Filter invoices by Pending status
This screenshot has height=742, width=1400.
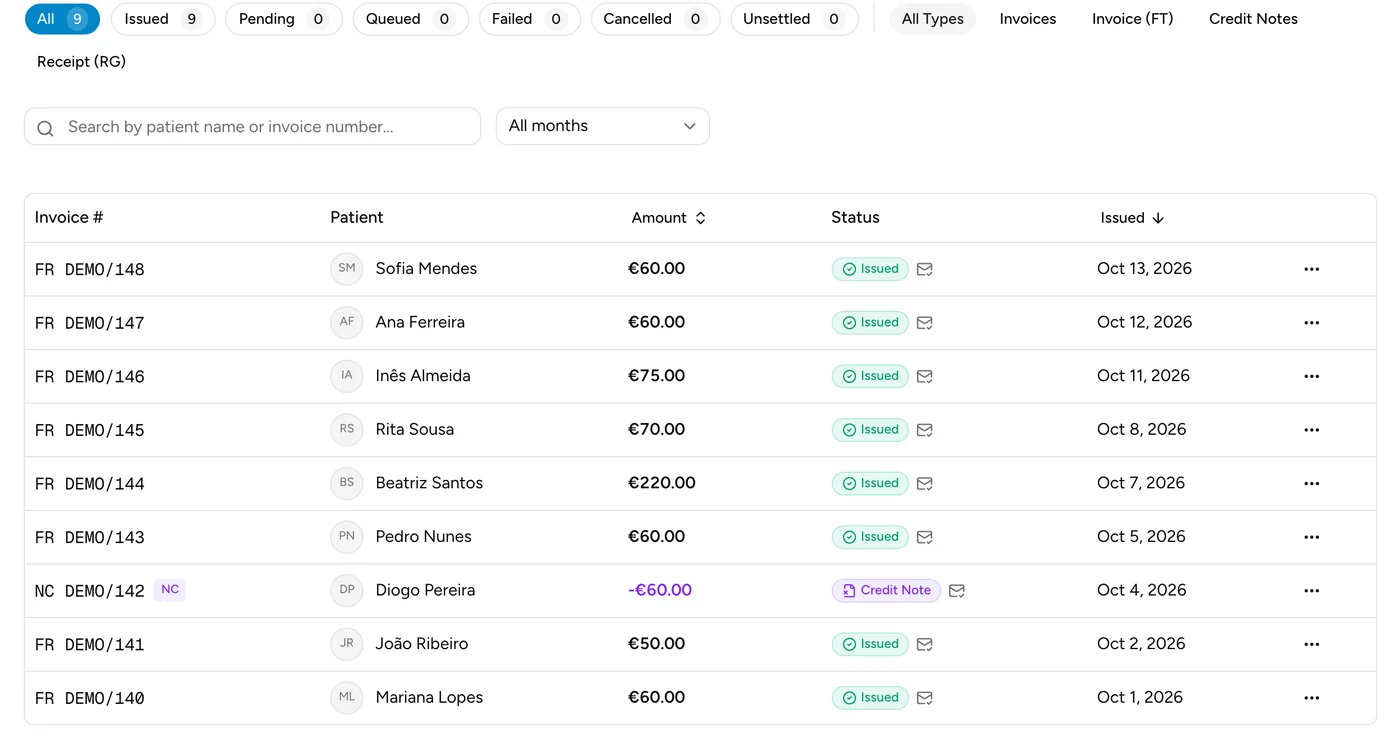click(x=284, y=19)
